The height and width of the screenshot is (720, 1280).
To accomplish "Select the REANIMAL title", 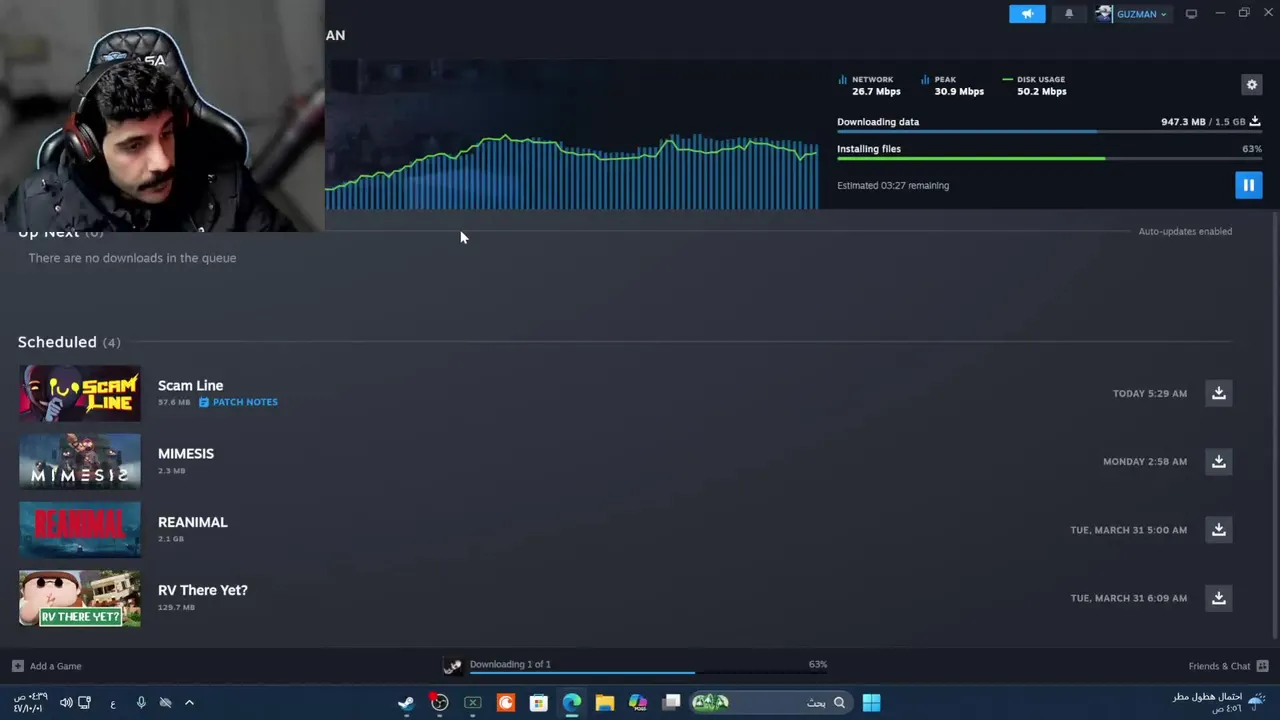I will 193,522.
